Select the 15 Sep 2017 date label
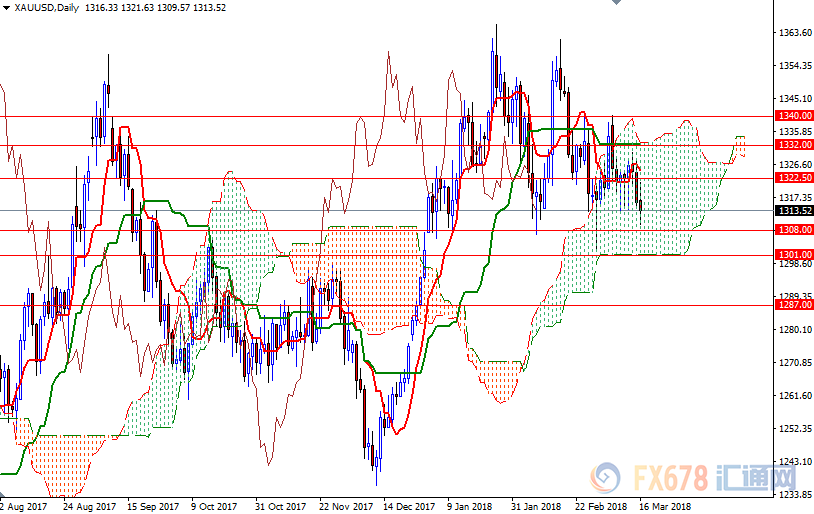814x514 pixels. pos(153,507)
